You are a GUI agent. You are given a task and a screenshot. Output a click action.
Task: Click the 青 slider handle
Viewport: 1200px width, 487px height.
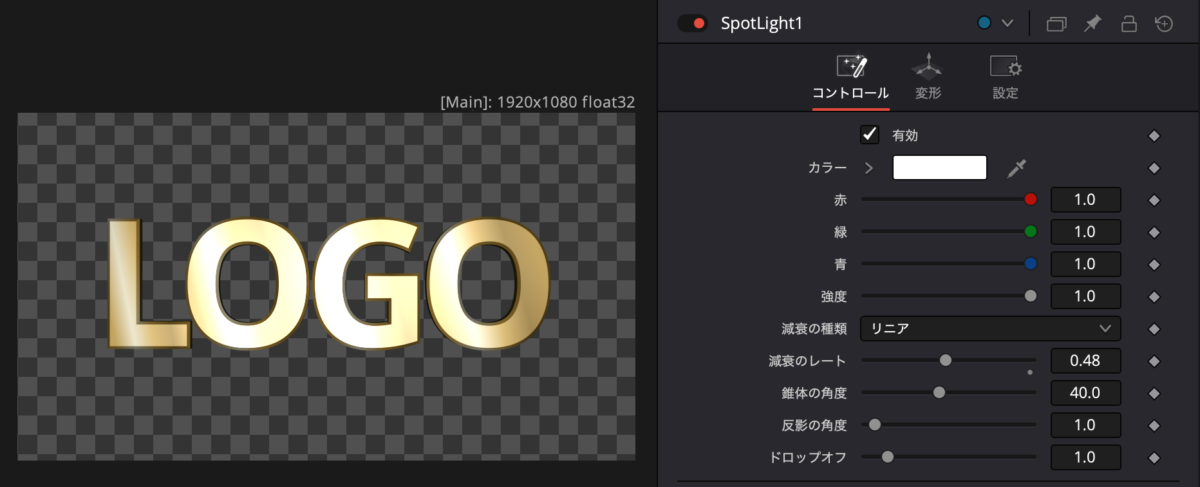click(1031, 264)
